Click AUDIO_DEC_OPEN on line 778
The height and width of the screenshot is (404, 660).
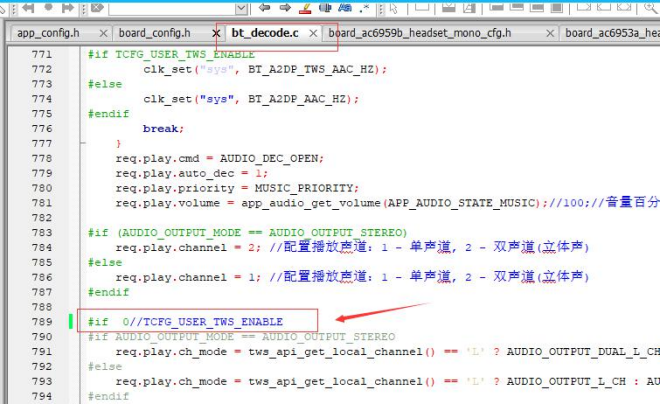coord(269,159)
